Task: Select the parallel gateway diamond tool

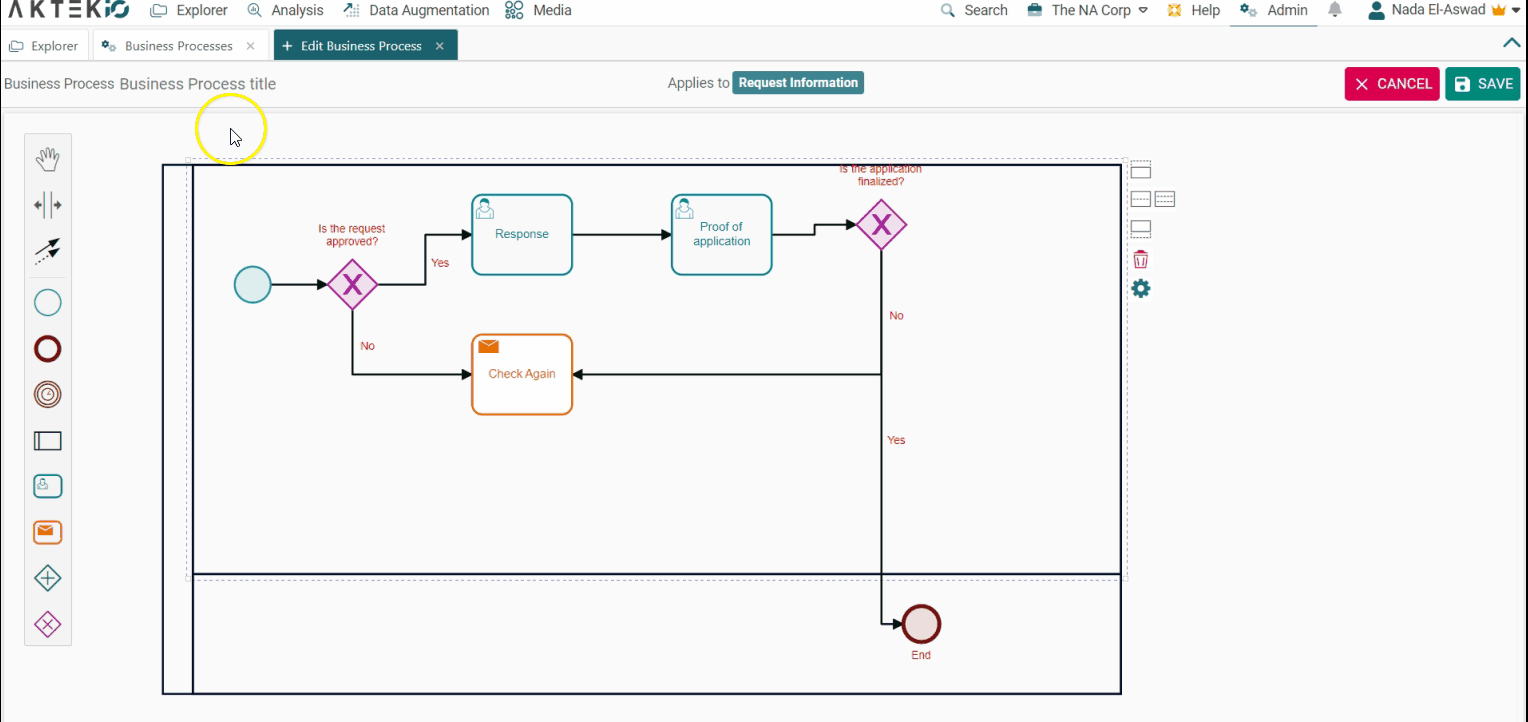Action: click(47, 578)
